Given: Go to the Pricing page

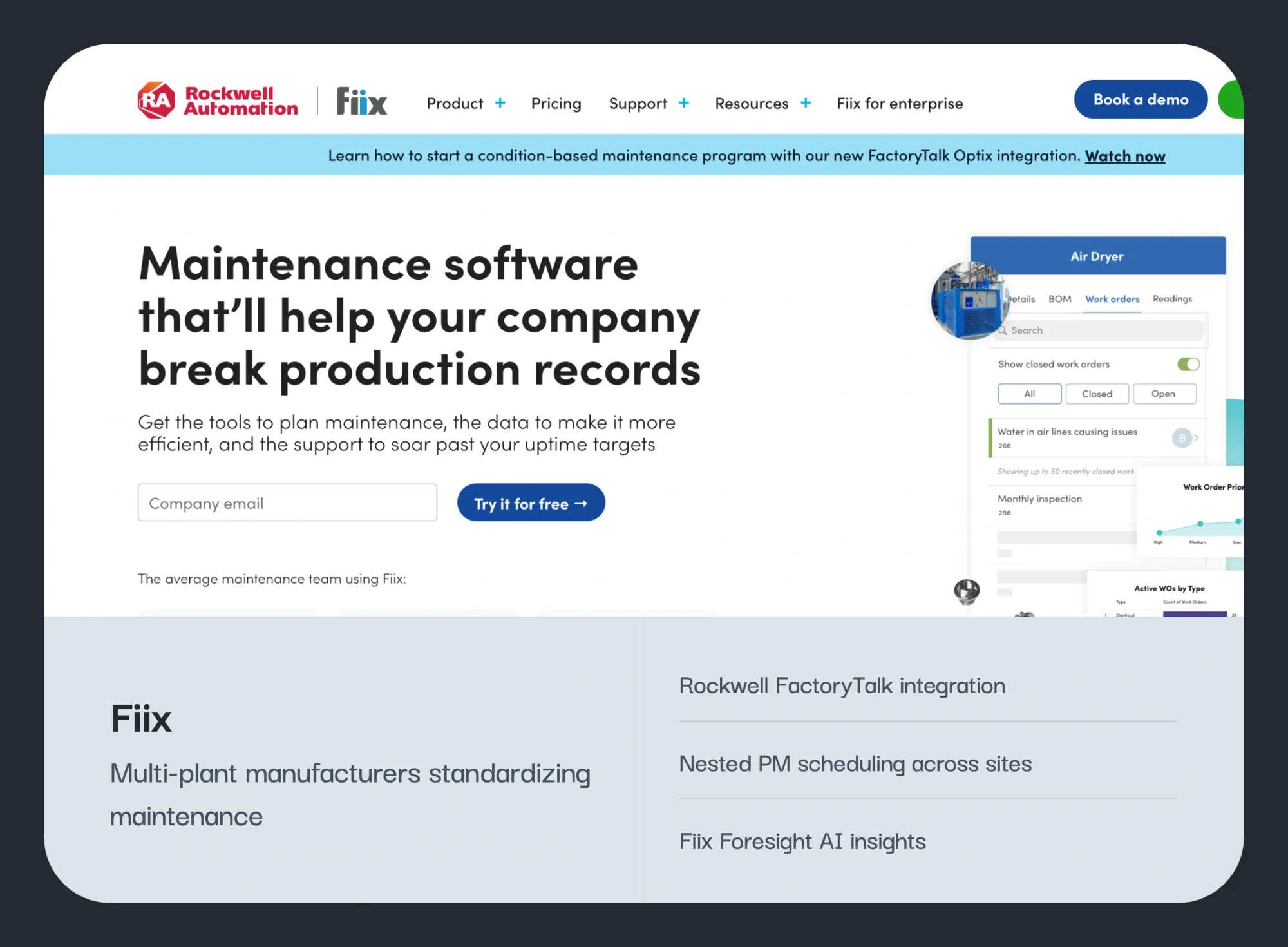Looking at the screenshot, I should pos(556,104).
